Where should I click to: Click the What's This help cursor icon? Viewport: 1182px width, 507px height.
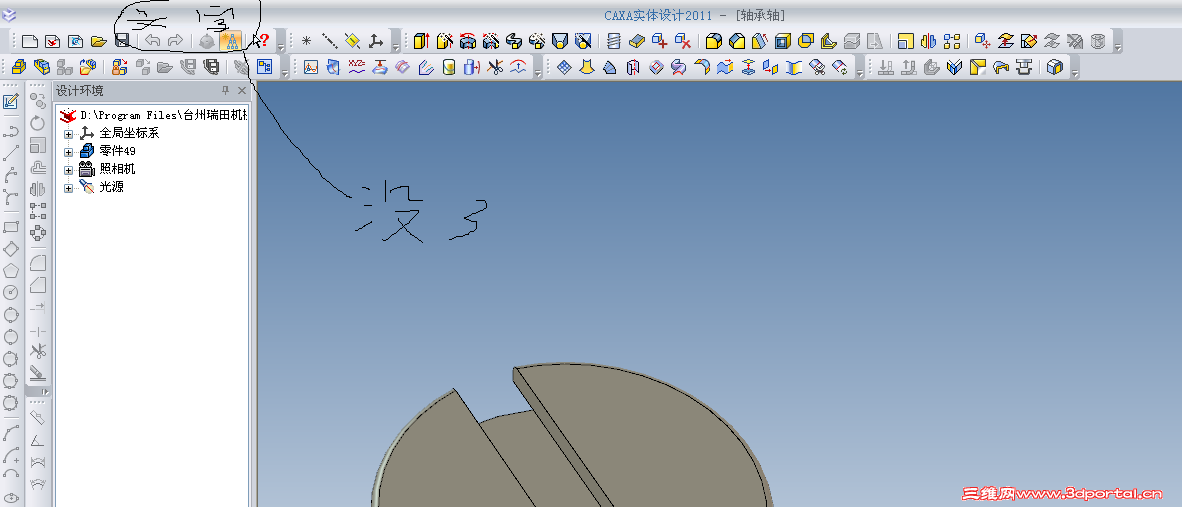pyautogui.click(x=261, y=41)
